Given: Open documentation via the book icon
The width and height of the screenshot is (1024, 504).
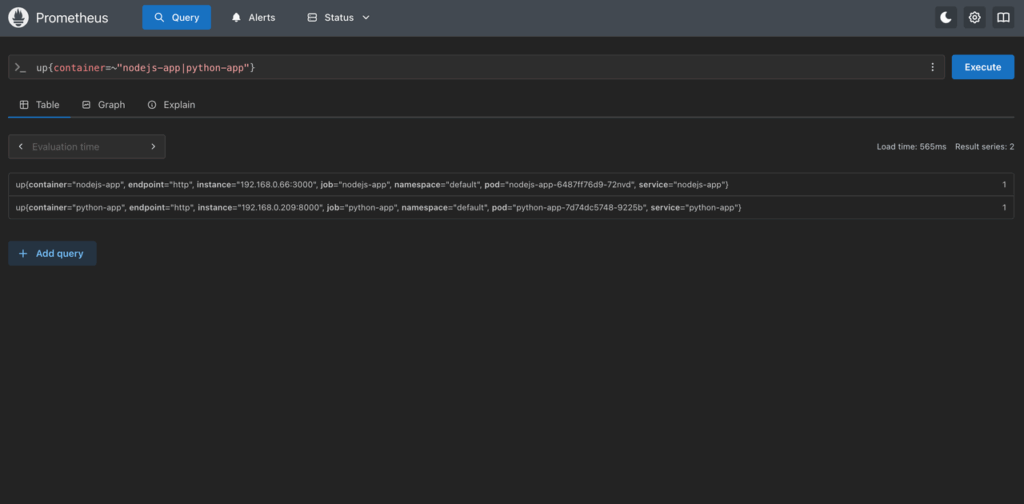Looking at the screenshot, I should [1004, 18].
